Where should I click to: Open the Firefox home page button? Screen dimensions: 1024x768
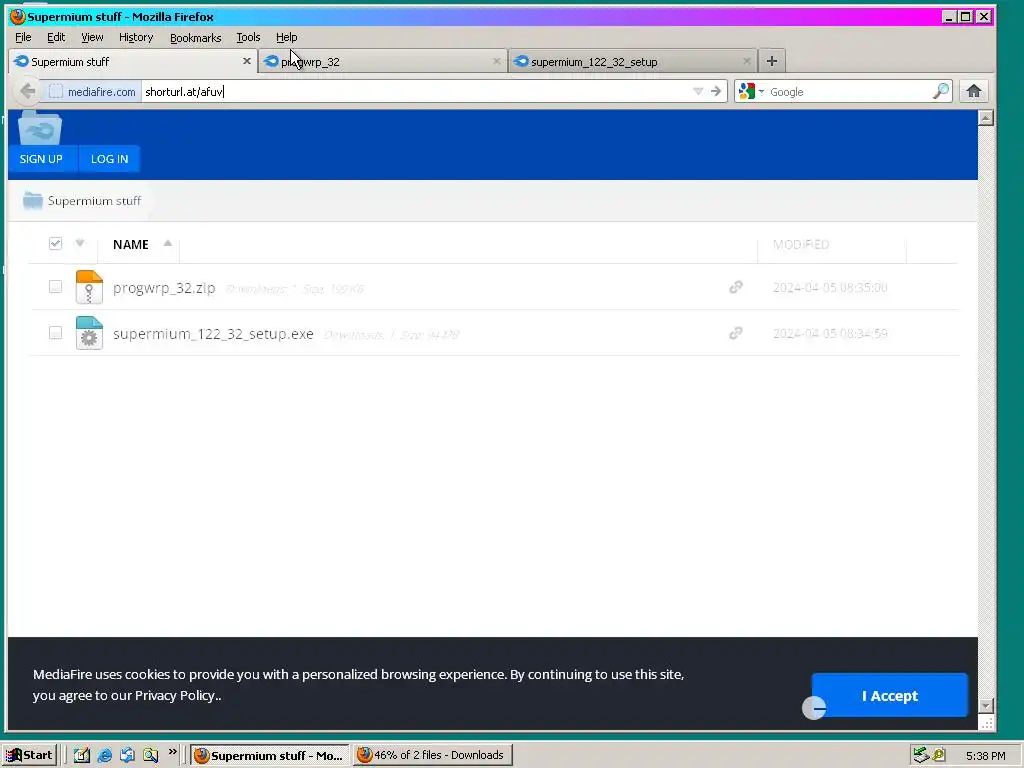click(974, 91)
